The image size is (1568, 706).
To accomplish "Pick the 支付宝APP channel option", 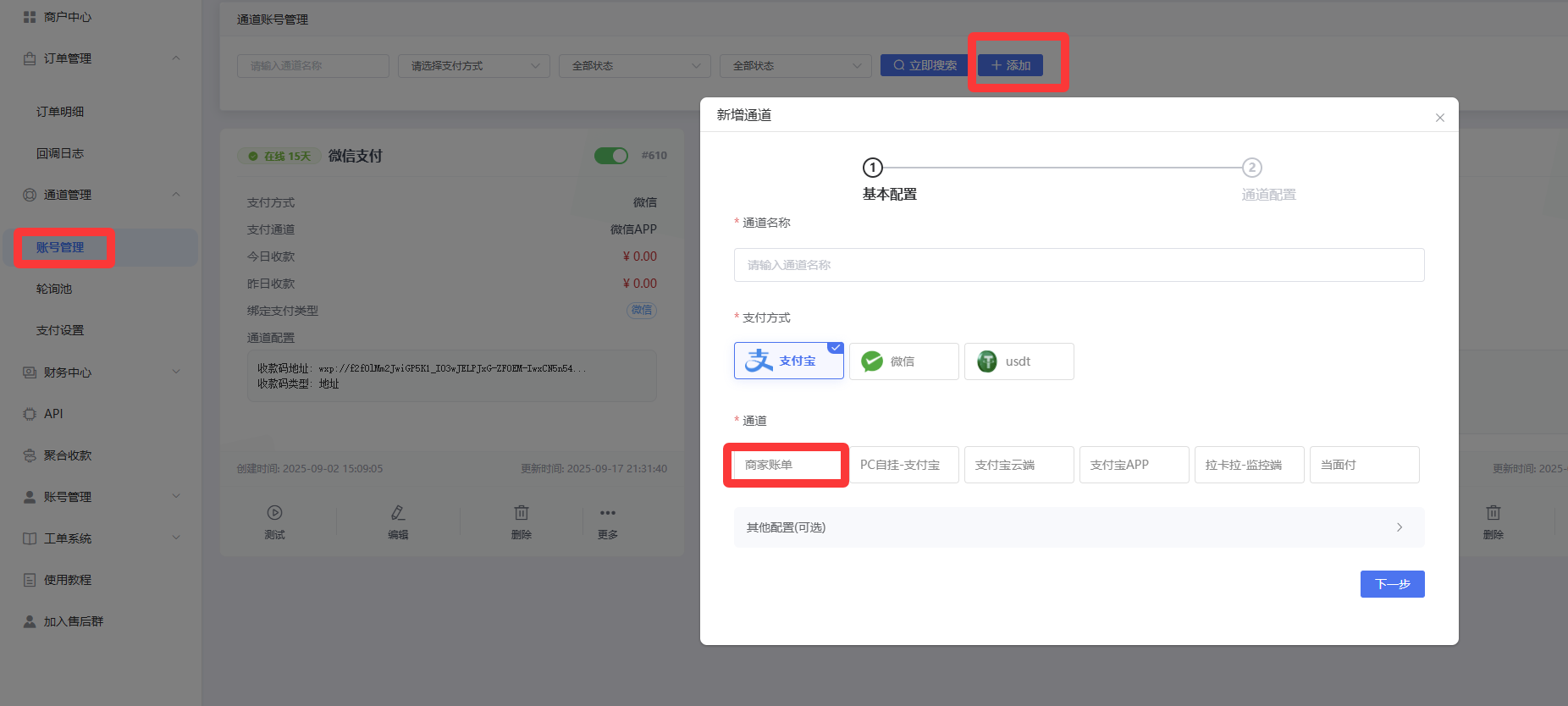I will click(1133, 465).
